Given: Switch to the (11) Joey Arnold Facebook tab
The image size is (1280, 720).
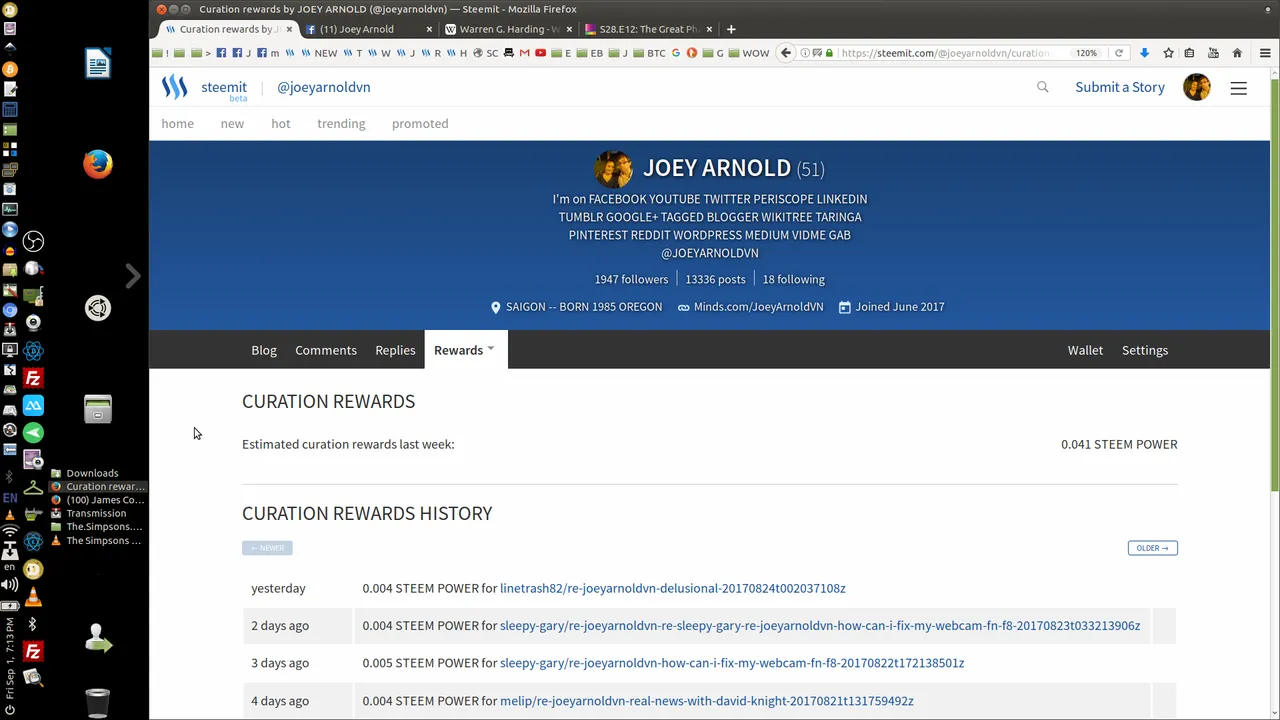Looking at the screenshot, I should pos(366,29).
